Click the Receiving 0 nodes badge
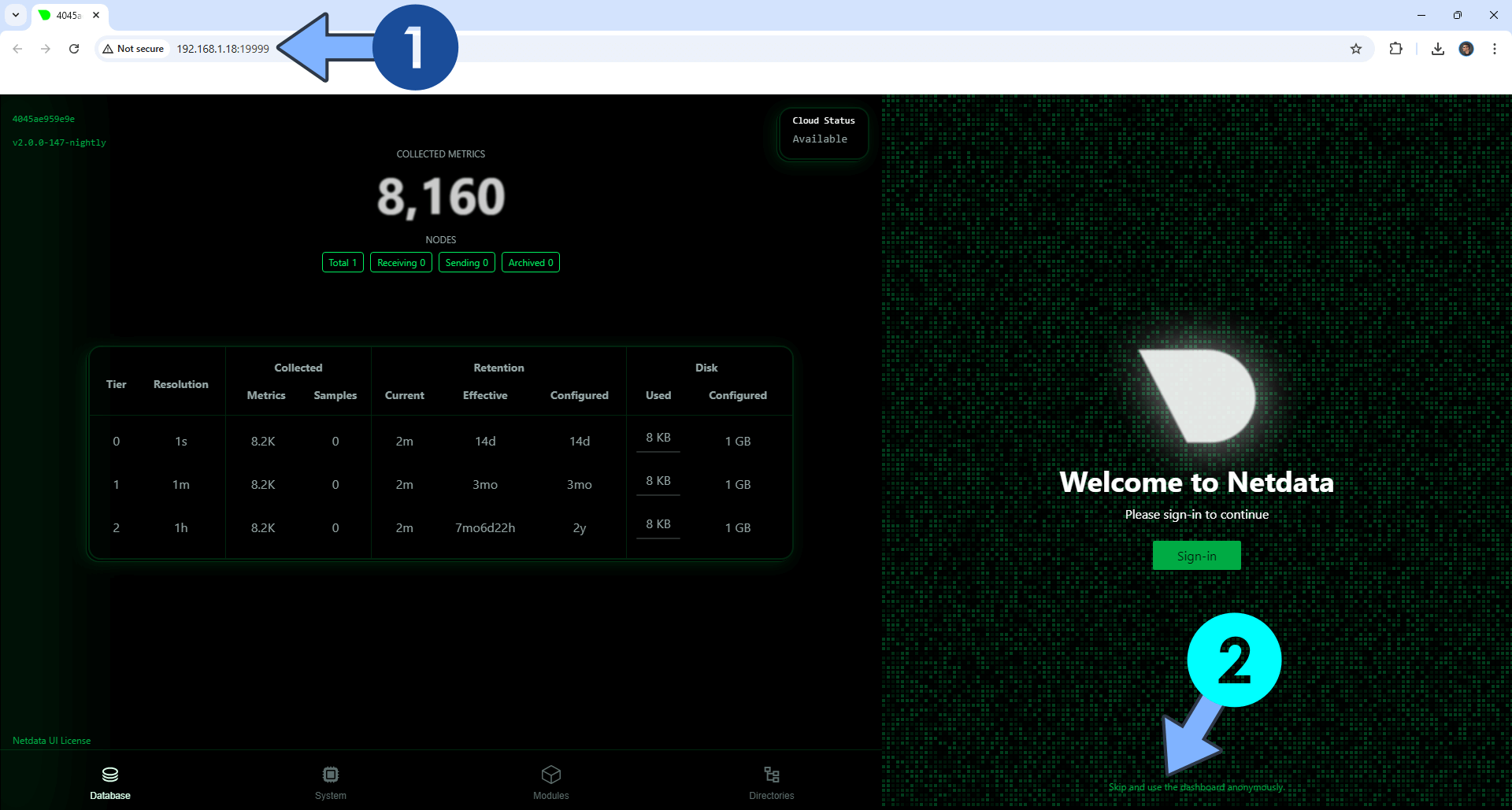 click(x=401, y=262)
